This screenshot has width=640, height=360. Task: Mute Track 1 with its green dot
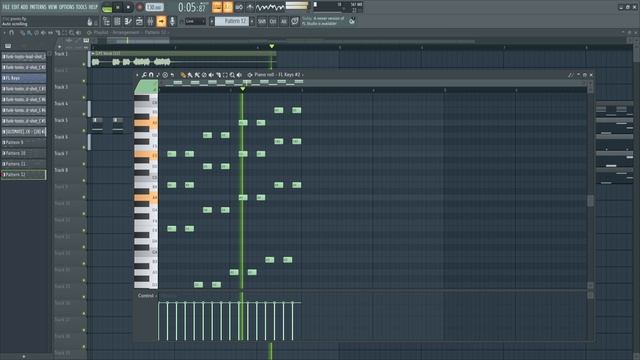click(84, 64)
